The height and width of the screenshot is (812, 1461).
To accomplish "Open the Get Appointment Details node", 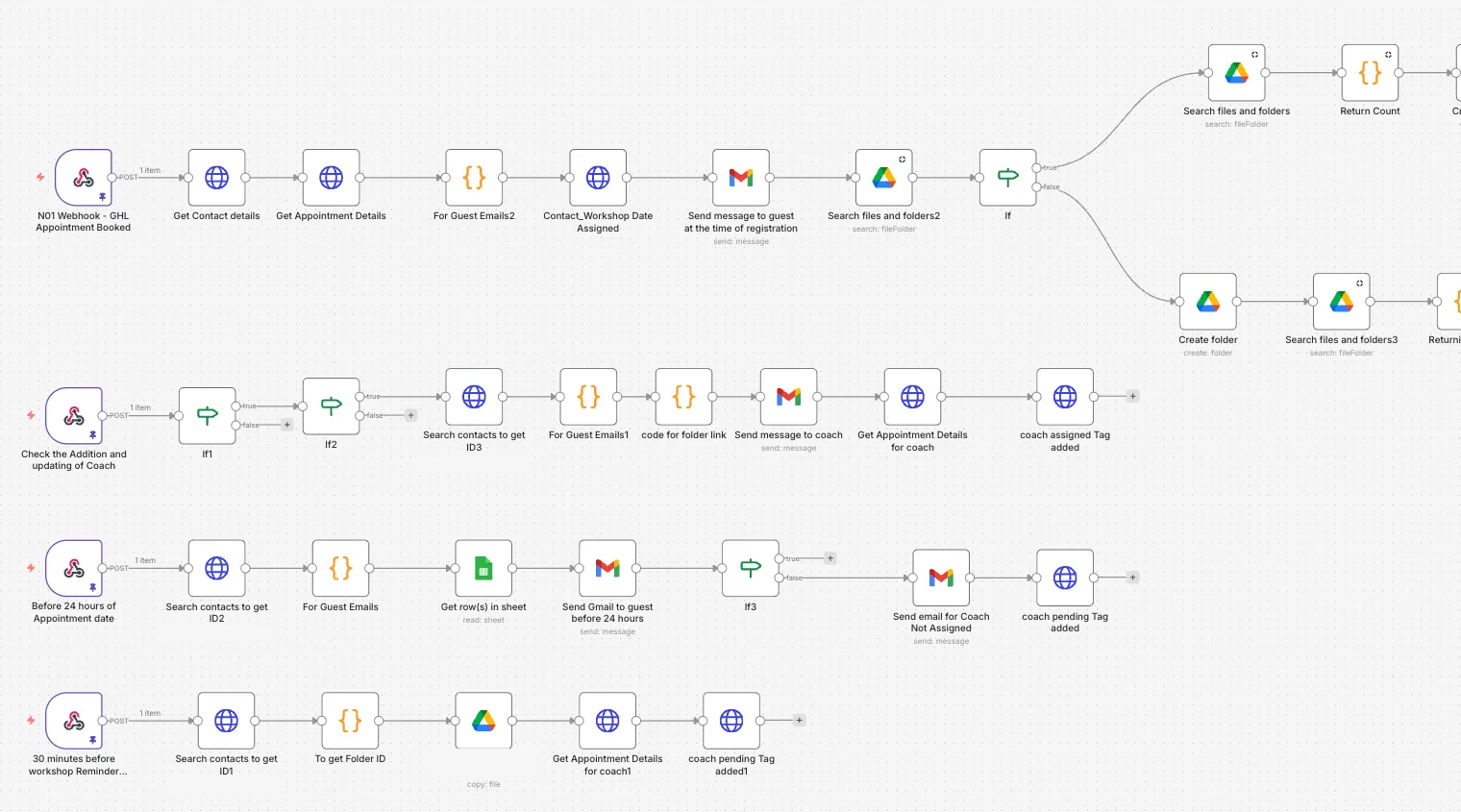I will tap(332, 177).
